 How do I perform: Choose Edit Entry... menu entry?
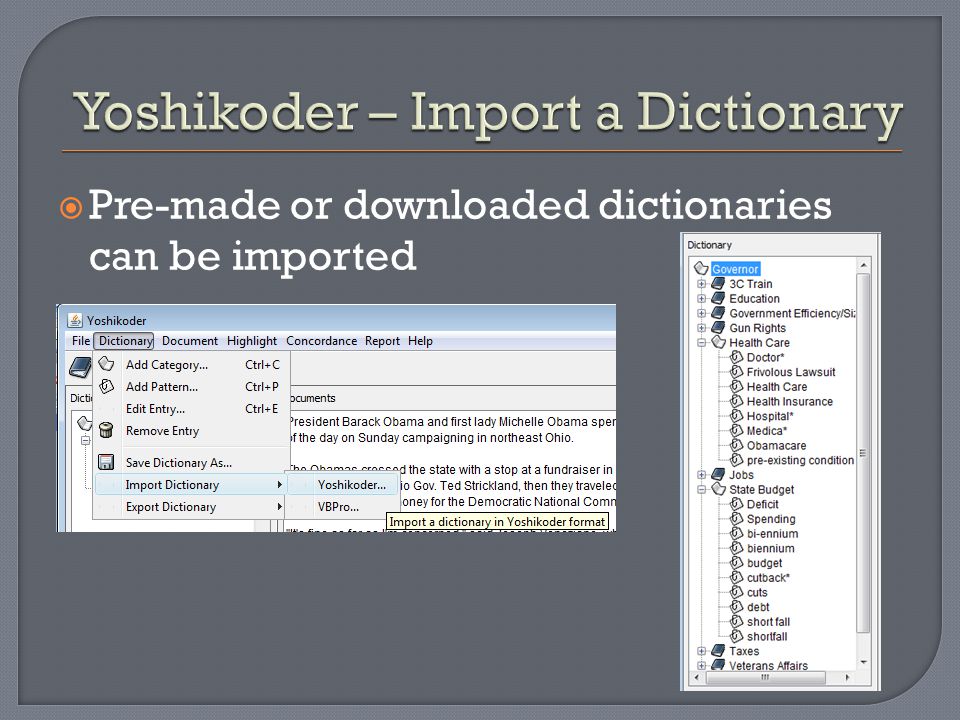(x=192, y=409)
